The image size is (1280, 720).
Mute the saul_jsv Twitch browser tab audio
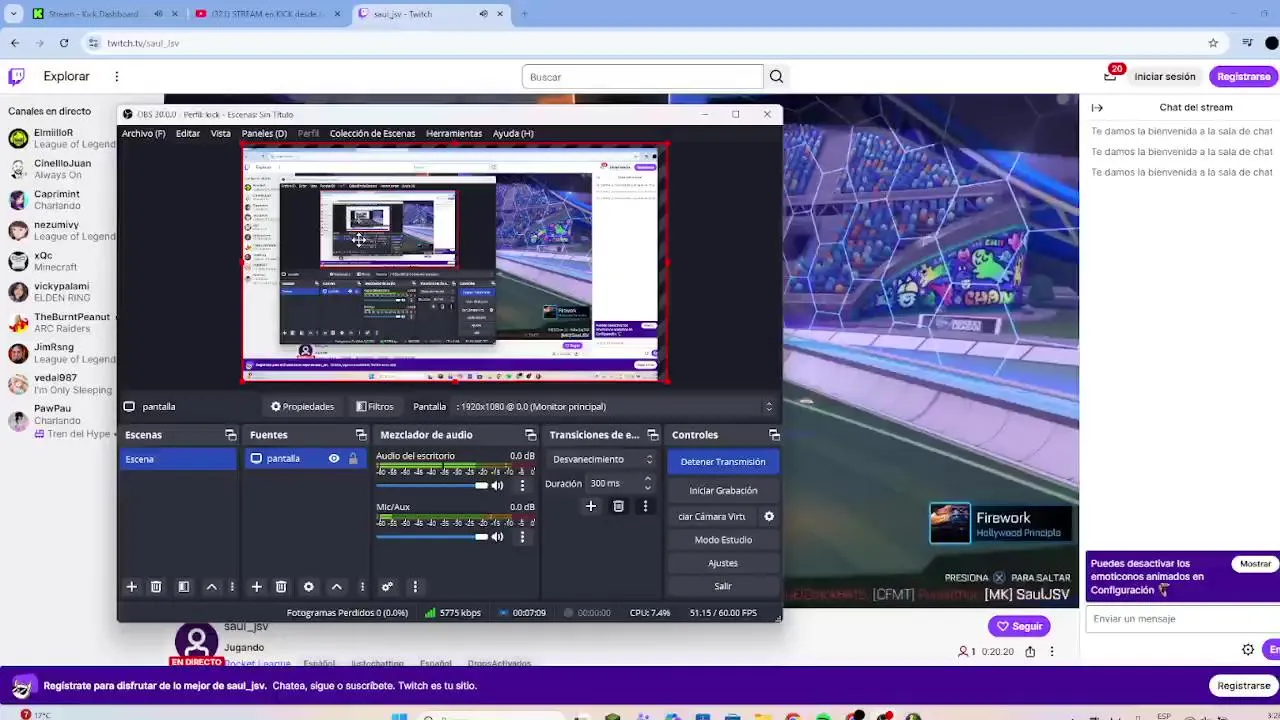(483, 14)
